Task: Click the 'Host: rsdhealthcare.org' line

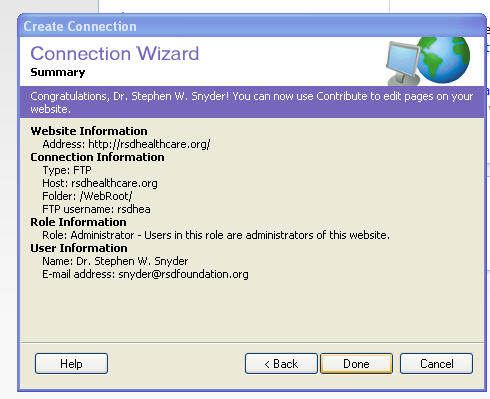Action: (x=100, y=183)
